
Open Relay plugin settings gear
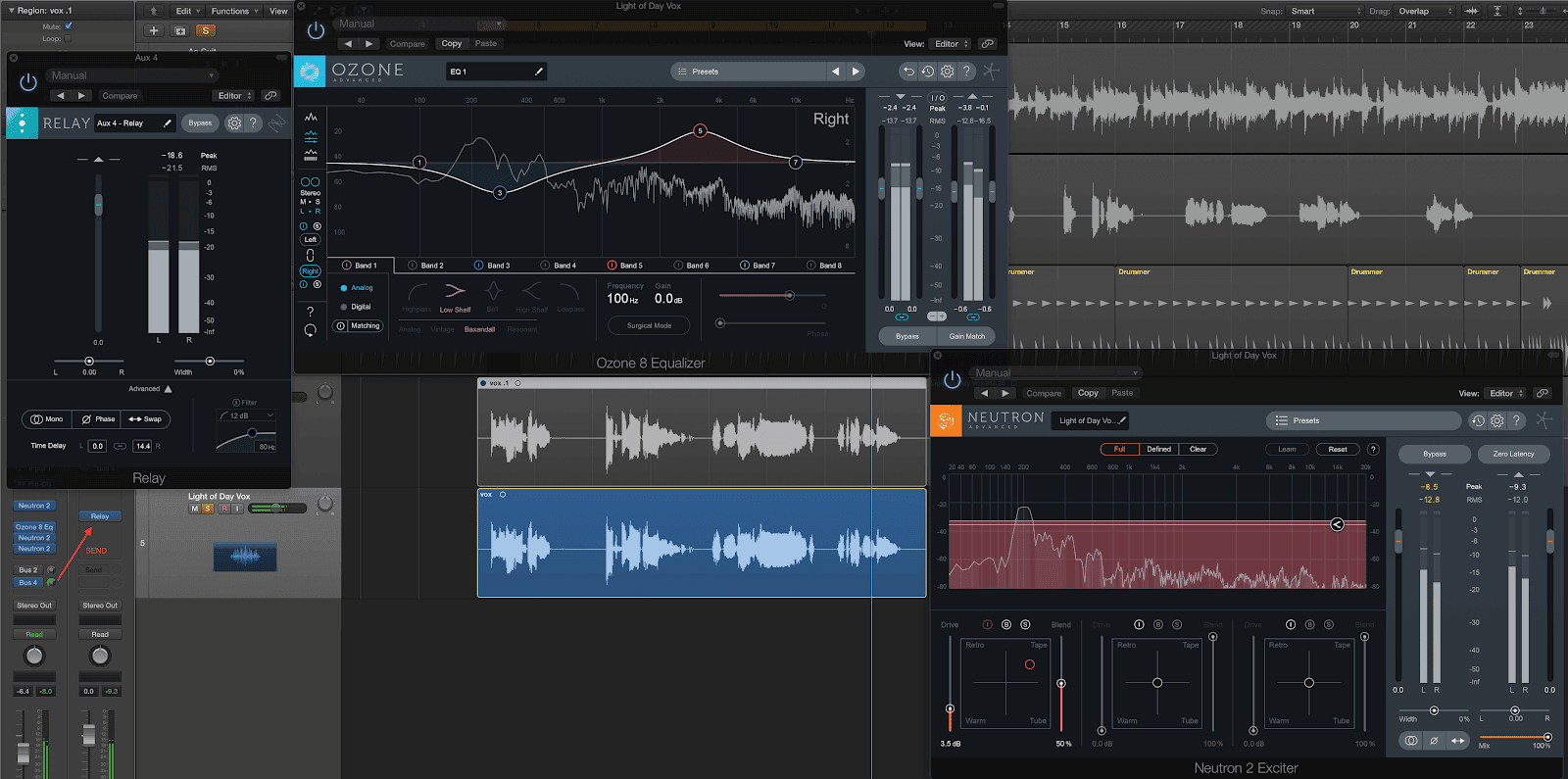pyautogui.click(x=234, y=123)
